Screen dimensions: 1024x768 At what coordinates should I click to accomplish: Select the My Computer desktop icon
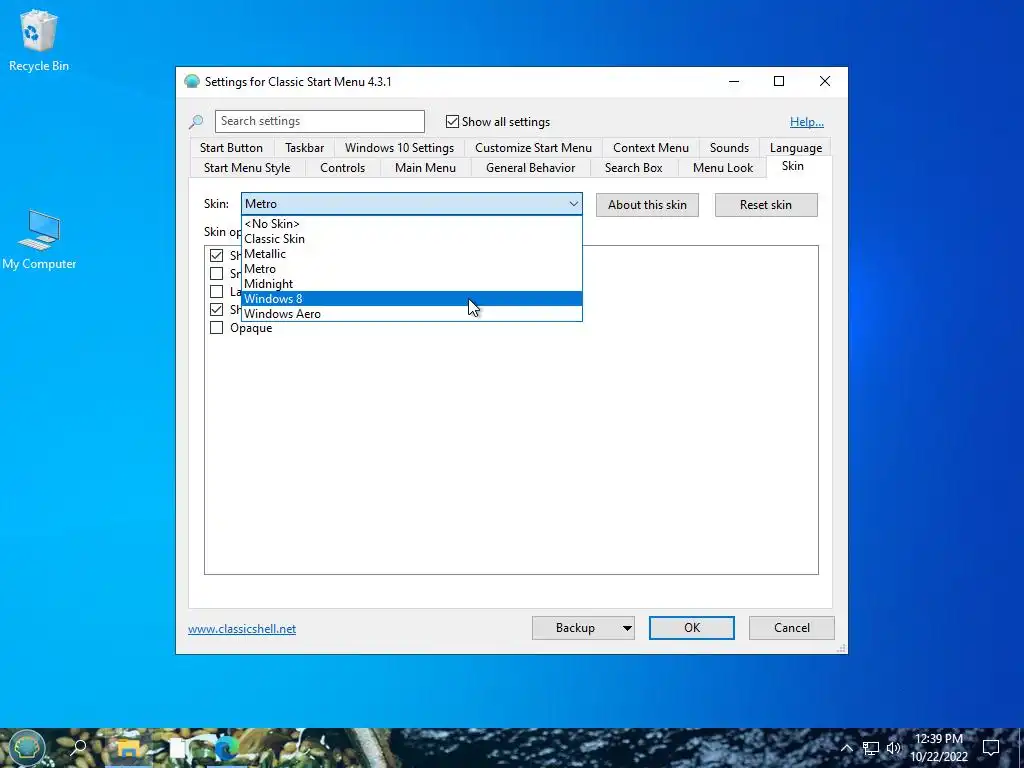coord(39,240)
